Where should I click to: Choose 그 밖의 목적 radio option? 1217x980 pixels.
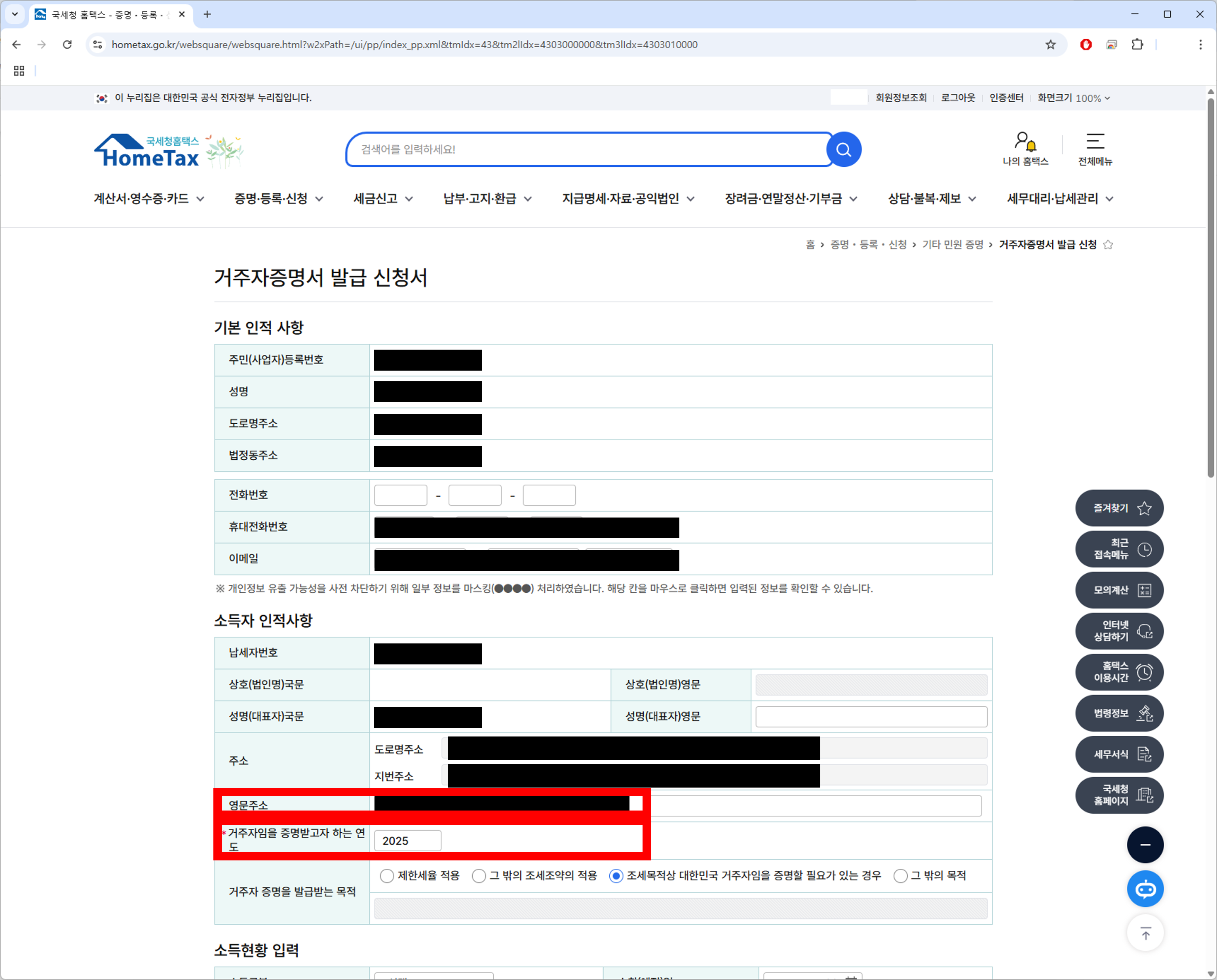click(x=900, y=875)
